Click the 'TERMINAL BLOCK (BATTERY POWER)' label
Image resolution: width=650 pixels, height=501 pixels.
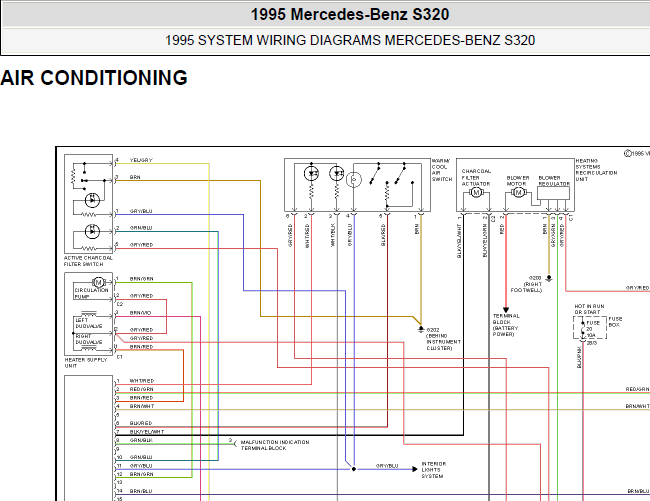(506, 325)
